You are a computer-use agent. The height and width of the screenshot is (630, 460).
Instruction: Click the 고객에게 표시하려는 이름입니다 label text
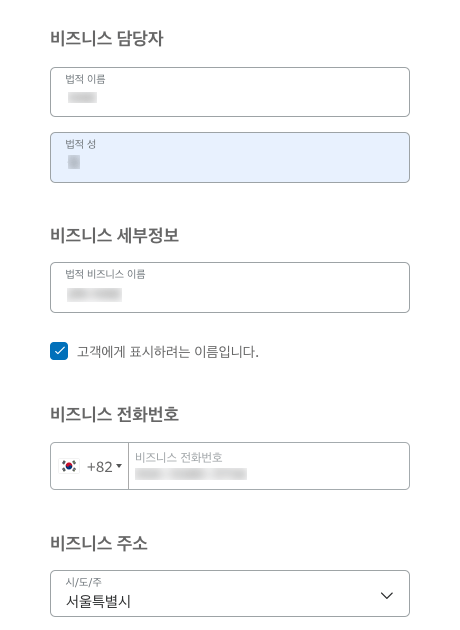point(168,352)
